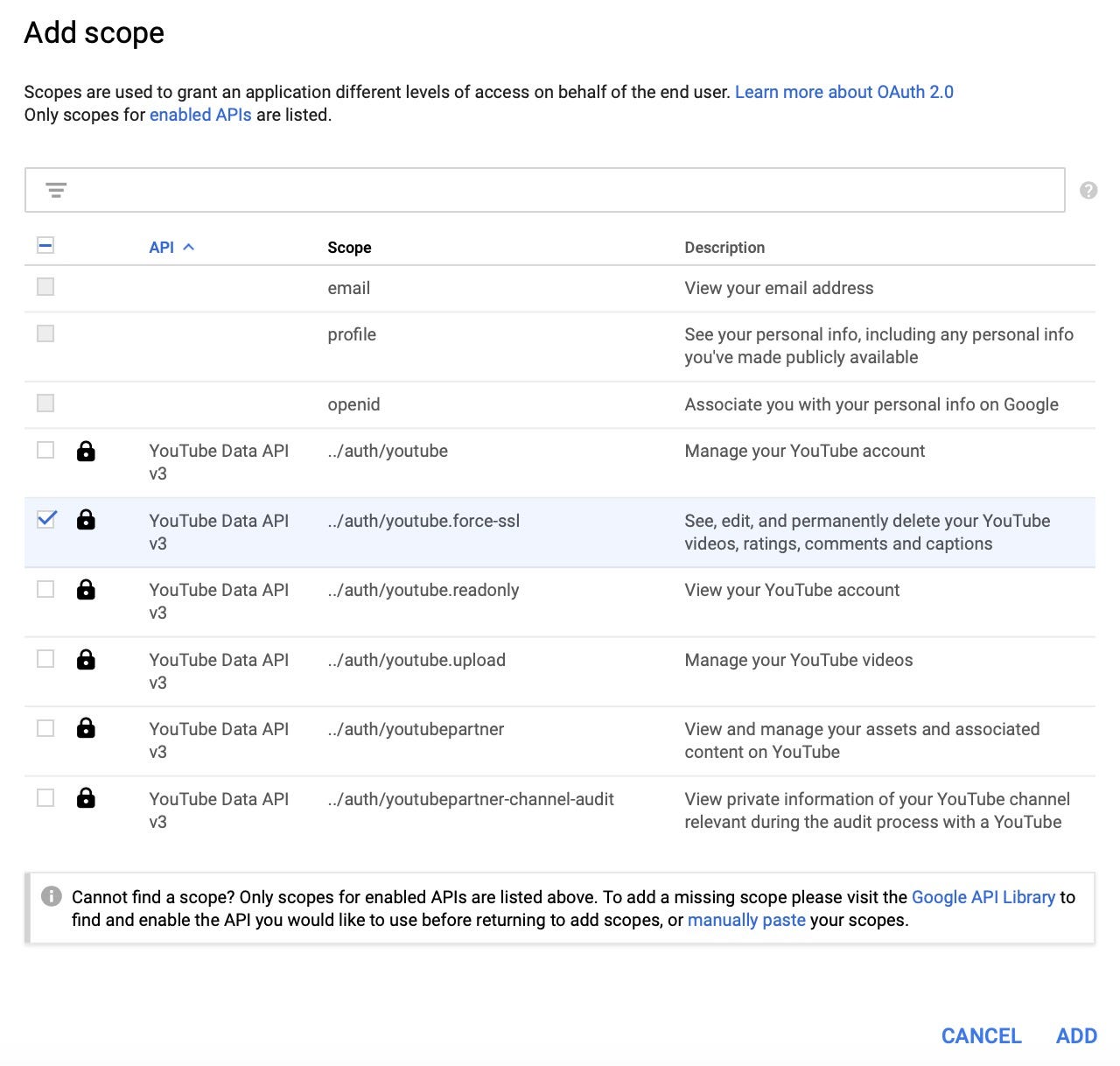Image resolution: width=1120 pixels, height=1066 pixels.
Task: Click the ../auth/youtube.readonly scope name
Action: (423, 590)
